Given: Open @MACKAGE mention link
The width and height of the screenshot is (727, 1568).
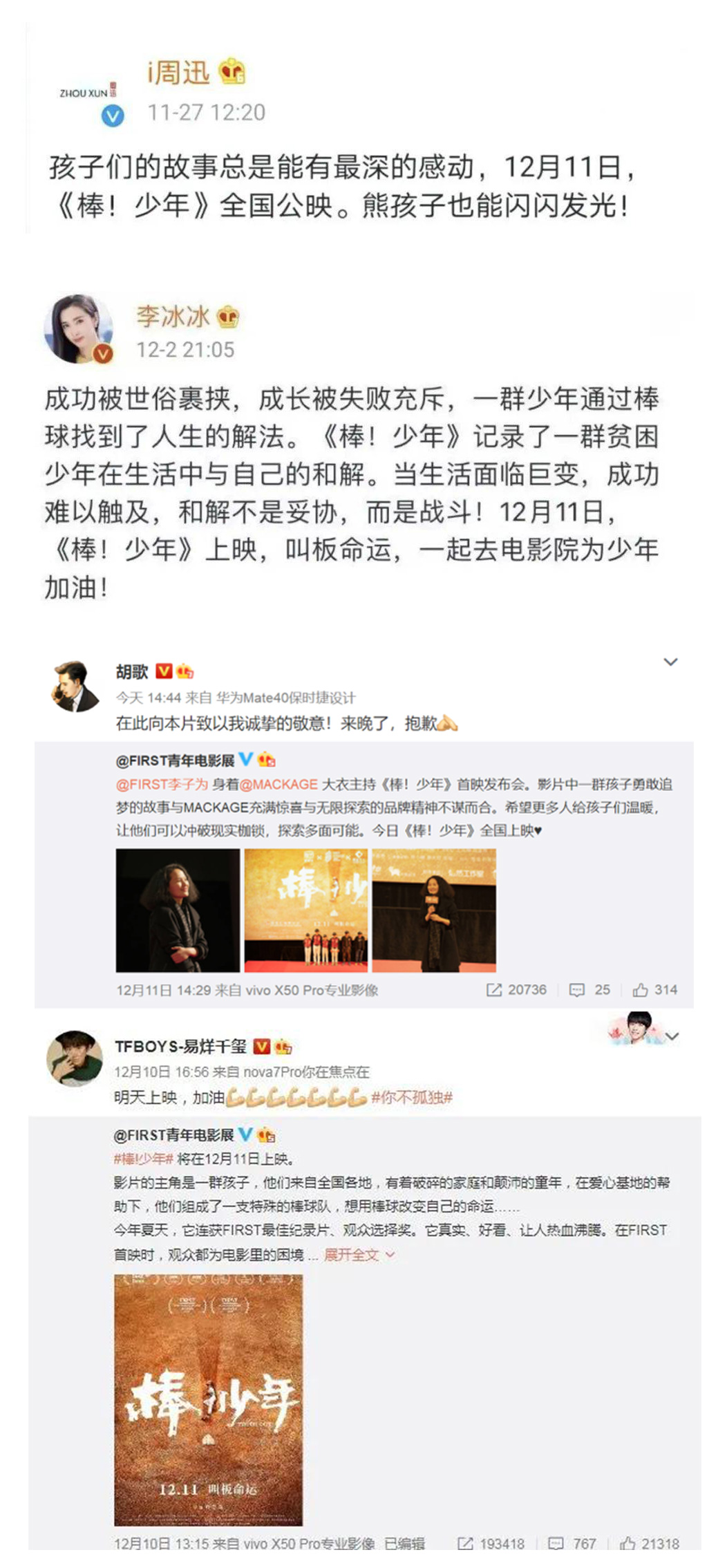Looking at the screenshot, I should (278, 784).
